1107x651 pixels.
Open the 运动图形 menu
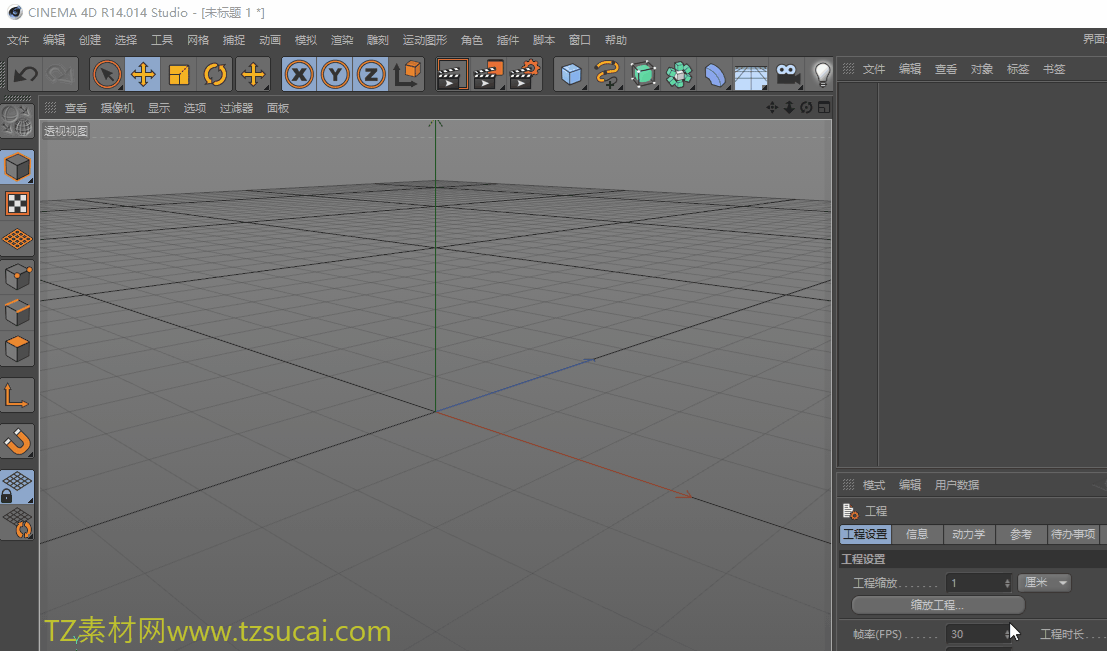coord(425,40)
